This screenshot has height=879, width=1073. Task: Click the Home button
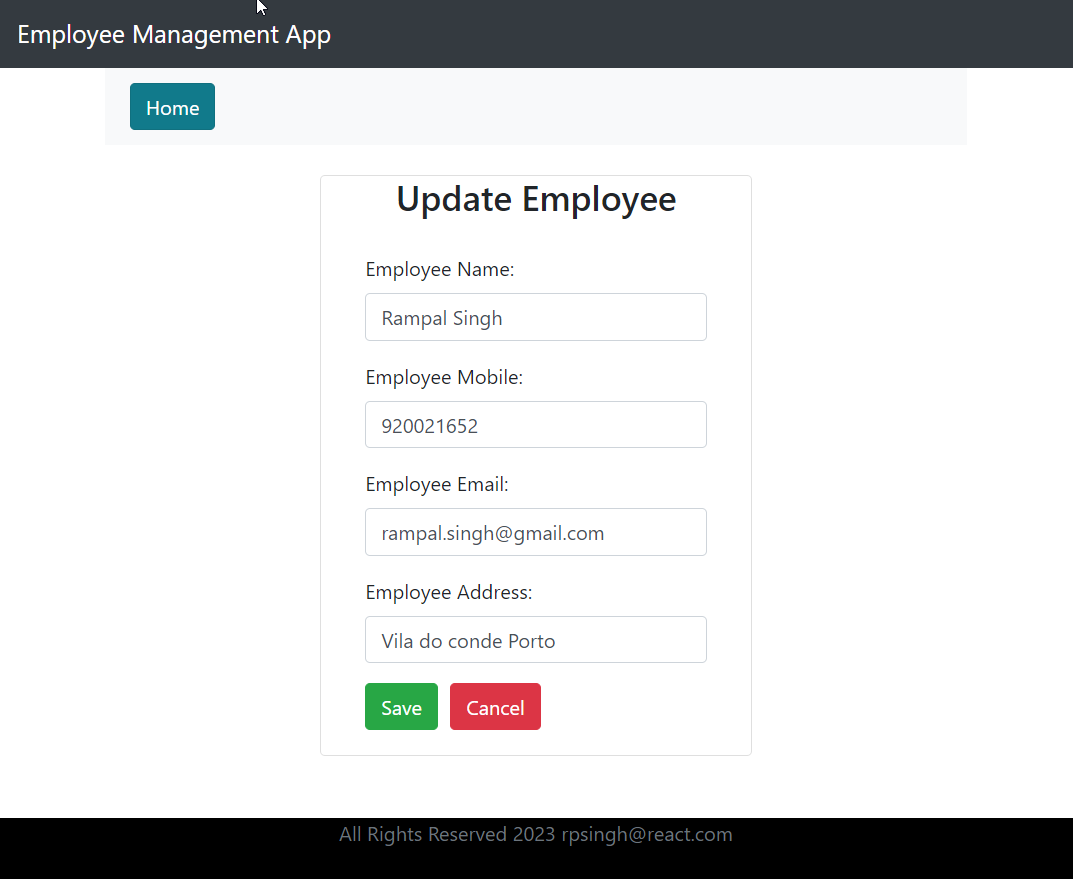(x=172, y=107)
